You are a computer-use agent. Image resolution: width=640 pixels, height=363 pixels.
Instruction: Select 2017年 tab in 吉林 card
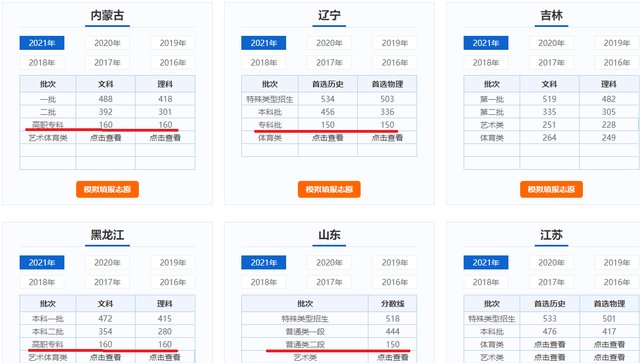[x=551, y=62]
